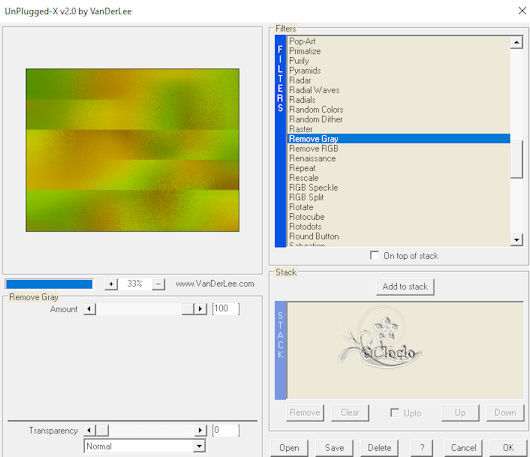Click Amount slider right arrow
The image size is (530, 457).
tap(200, 309)
